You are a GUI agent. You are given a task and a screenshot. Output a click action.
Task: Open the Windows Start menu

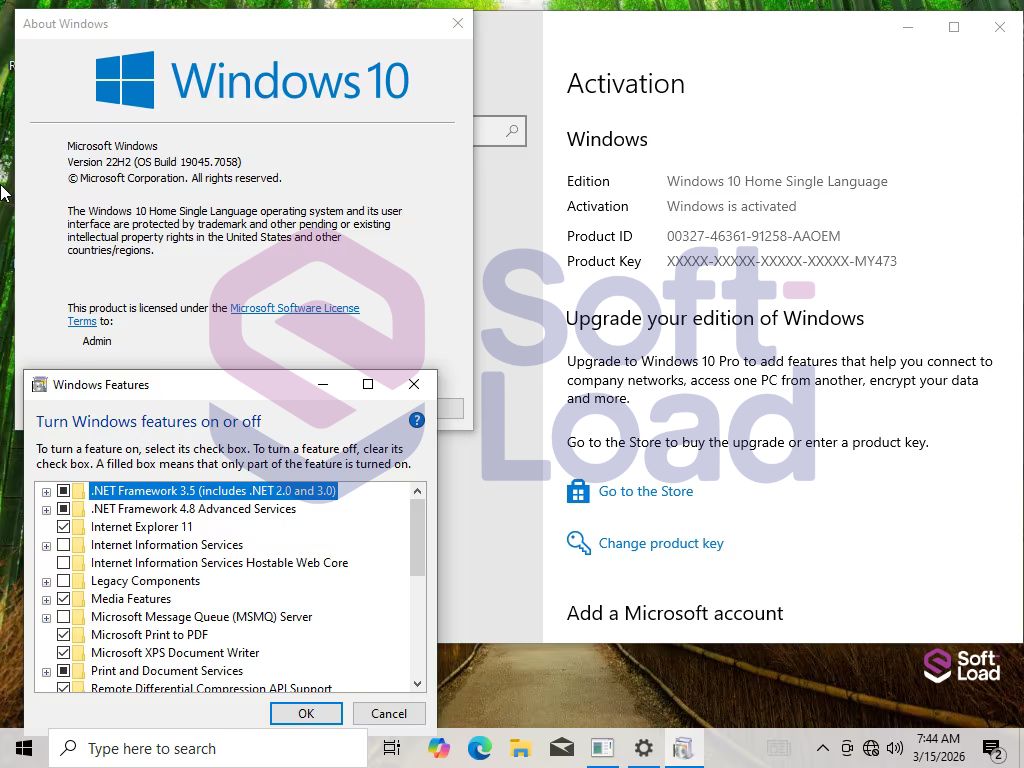point(24,748)
